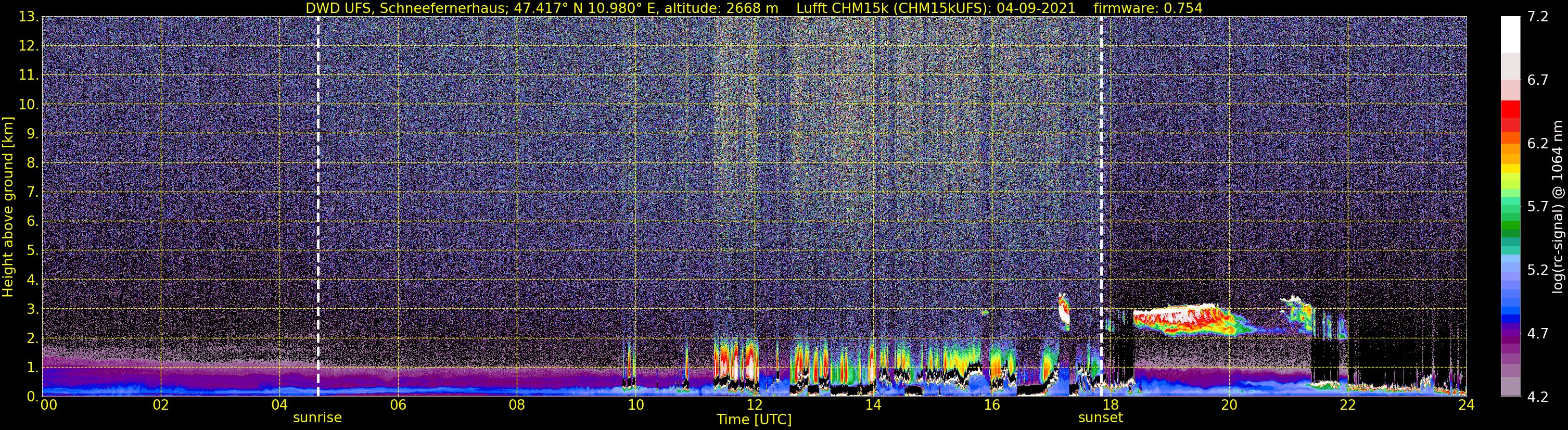Click the height tick label '10.'
Screen dimensions: 1568x430
click(x=29, y=104)
